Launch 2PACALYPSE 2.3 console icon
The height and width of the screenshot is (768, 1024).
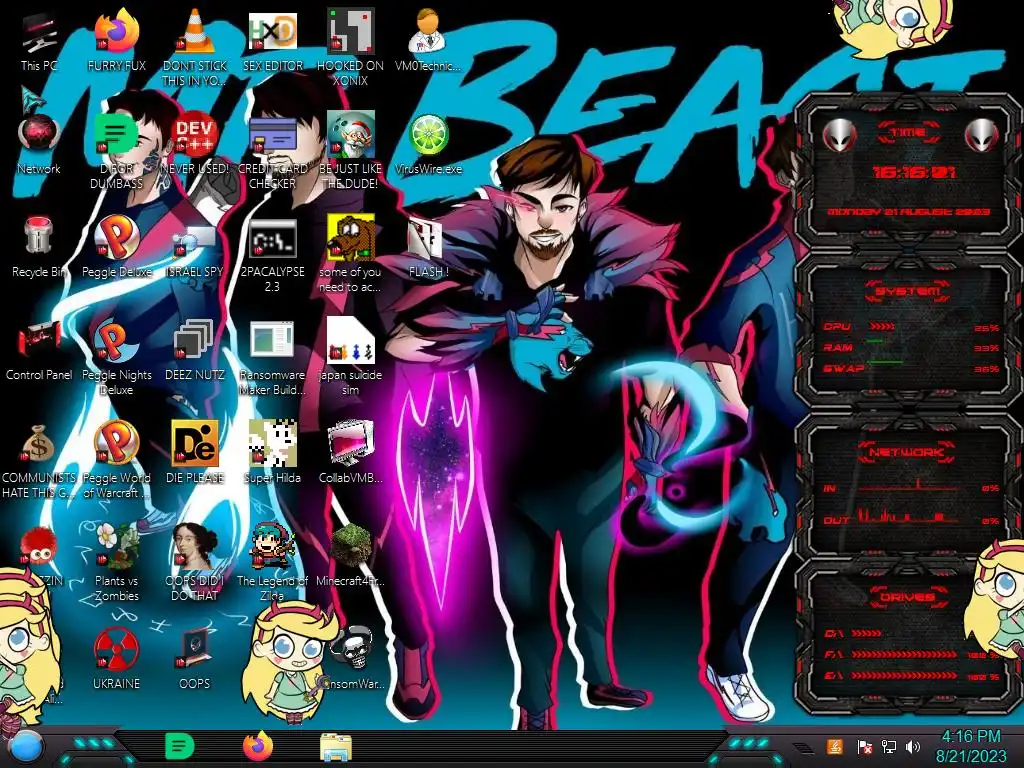point(272,239)
